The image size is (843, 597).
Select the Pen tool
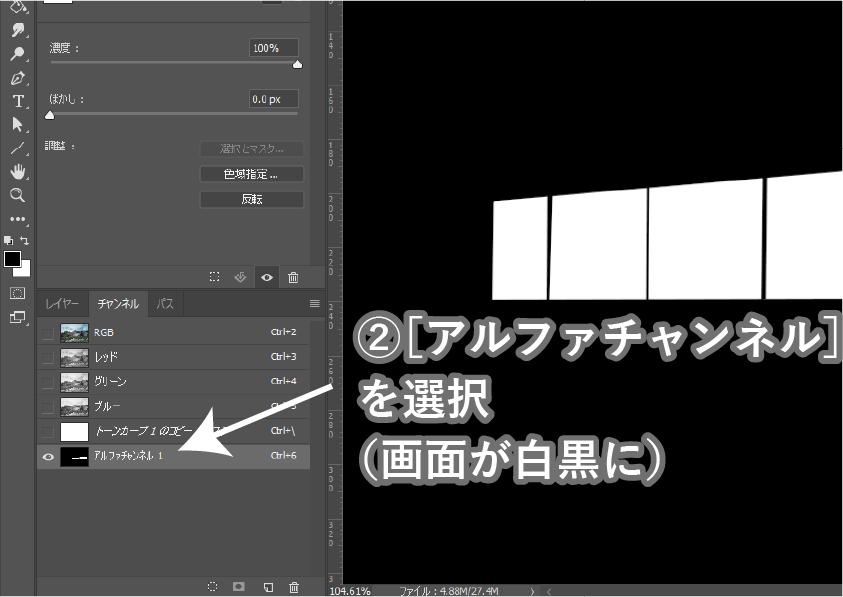tap(17, 78)
